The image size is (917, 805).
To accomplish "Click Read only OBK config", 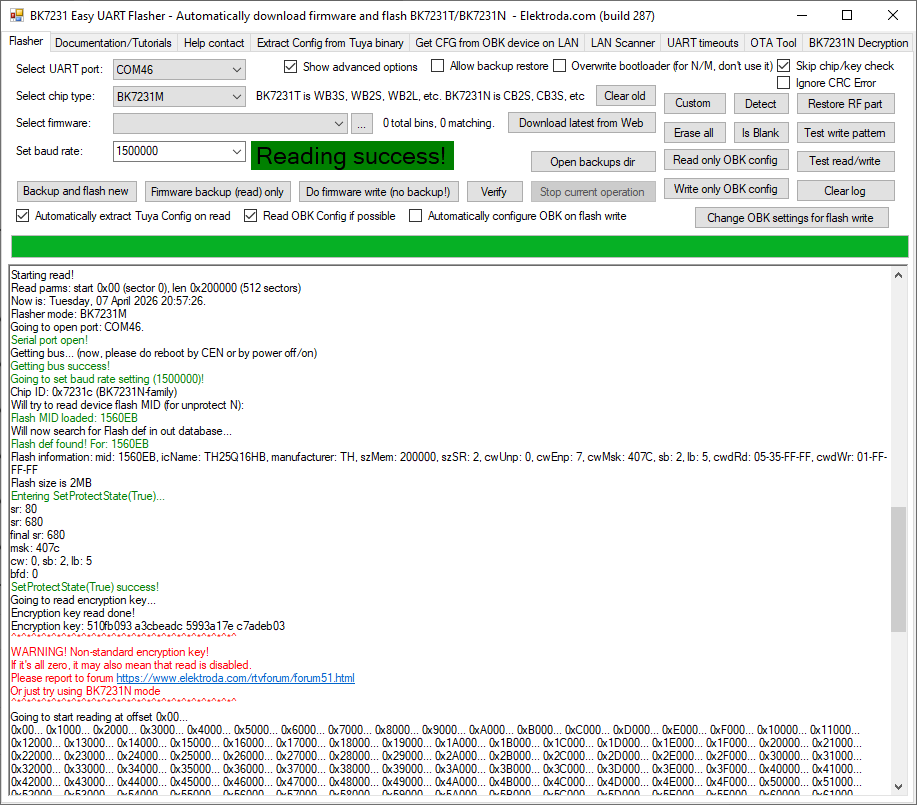I will 725,160.
